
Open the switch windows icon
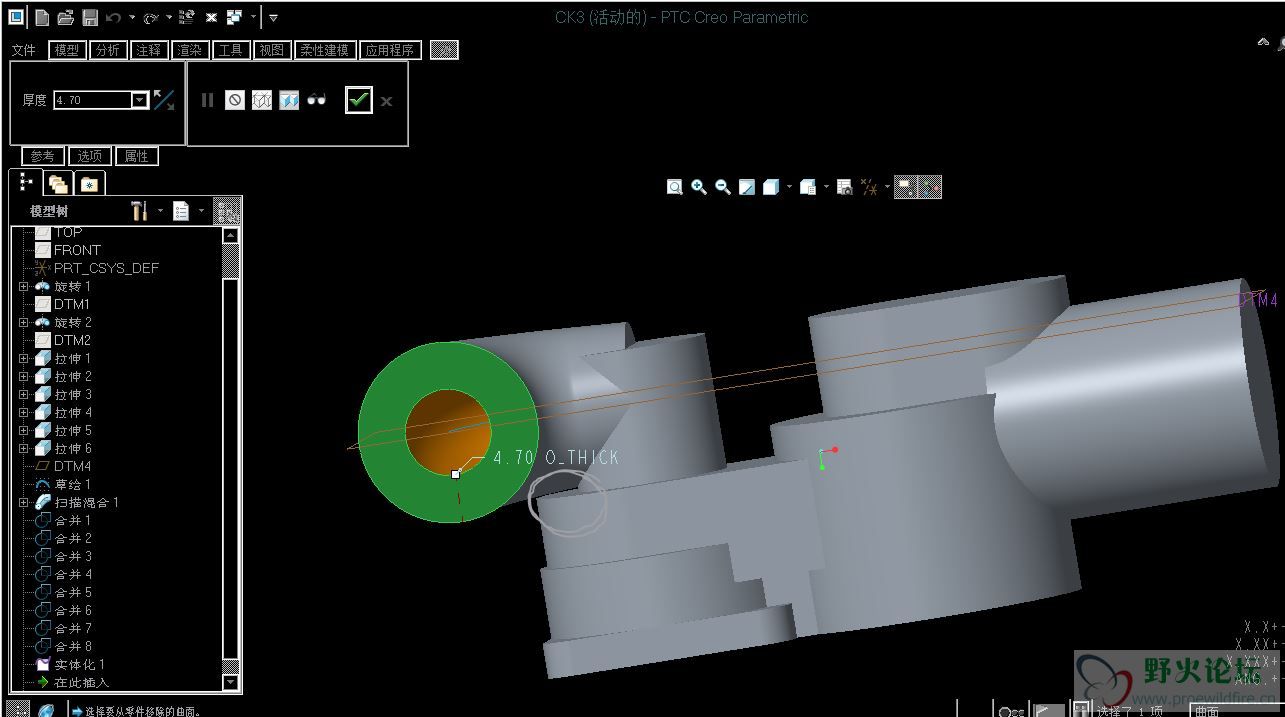[x=233, y=17]
